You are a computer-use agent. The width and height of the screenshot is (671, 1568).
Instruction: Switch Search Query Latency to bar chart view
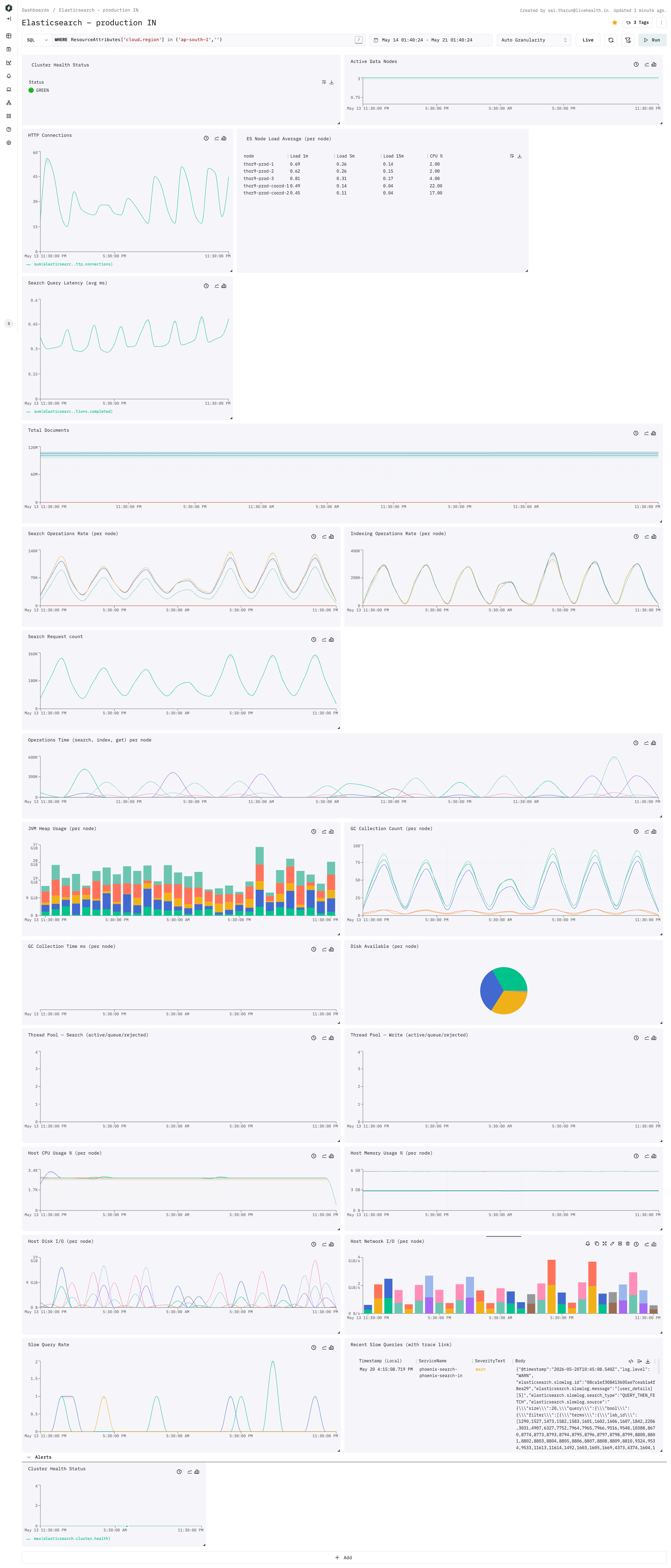coord(224,286)
